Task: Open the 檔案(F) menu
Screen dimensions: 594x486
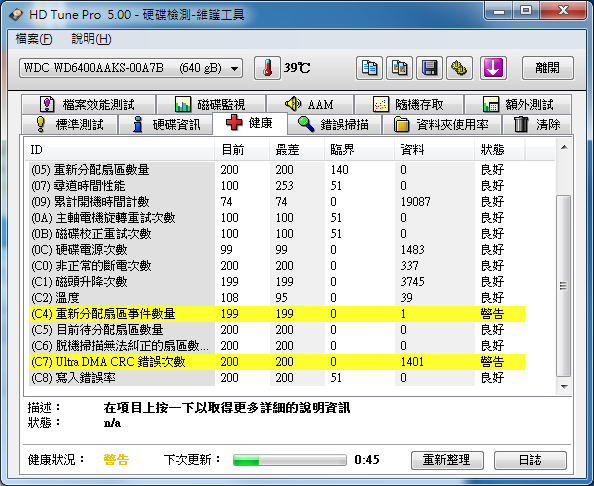Action: pos(34,39)
